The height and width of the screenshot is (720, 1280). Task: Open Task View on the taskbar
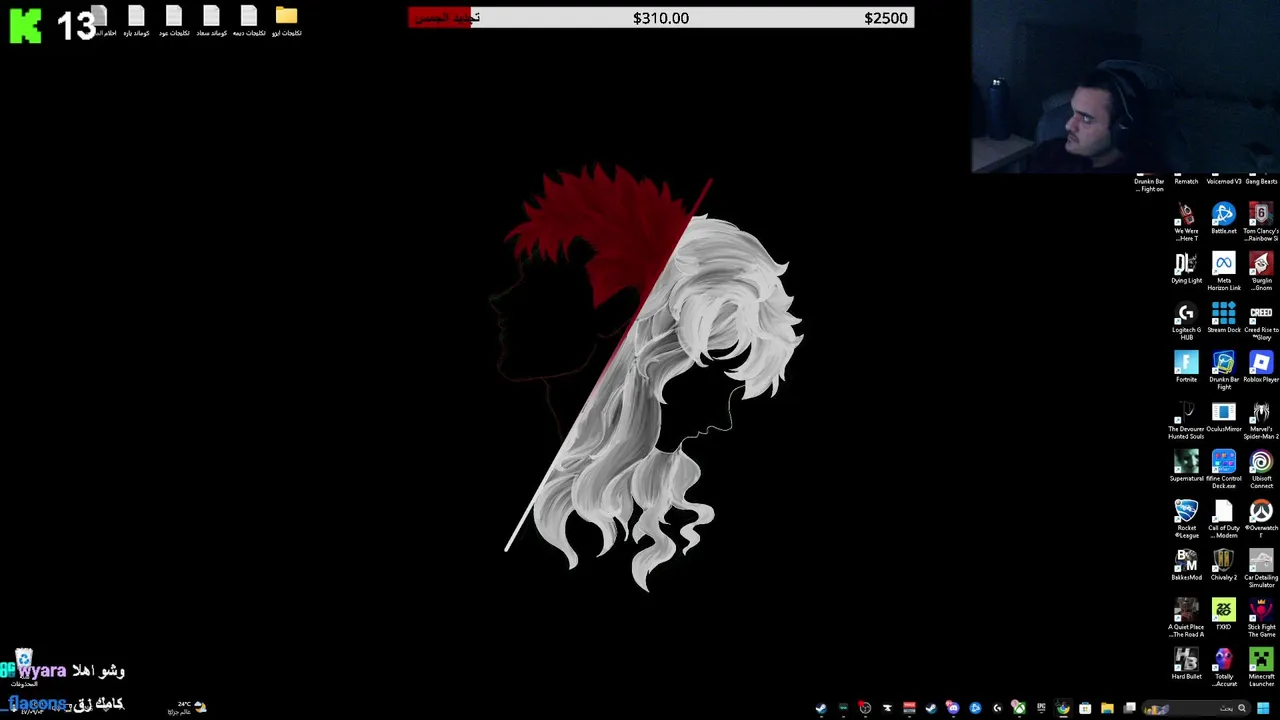pos(1129,708)
